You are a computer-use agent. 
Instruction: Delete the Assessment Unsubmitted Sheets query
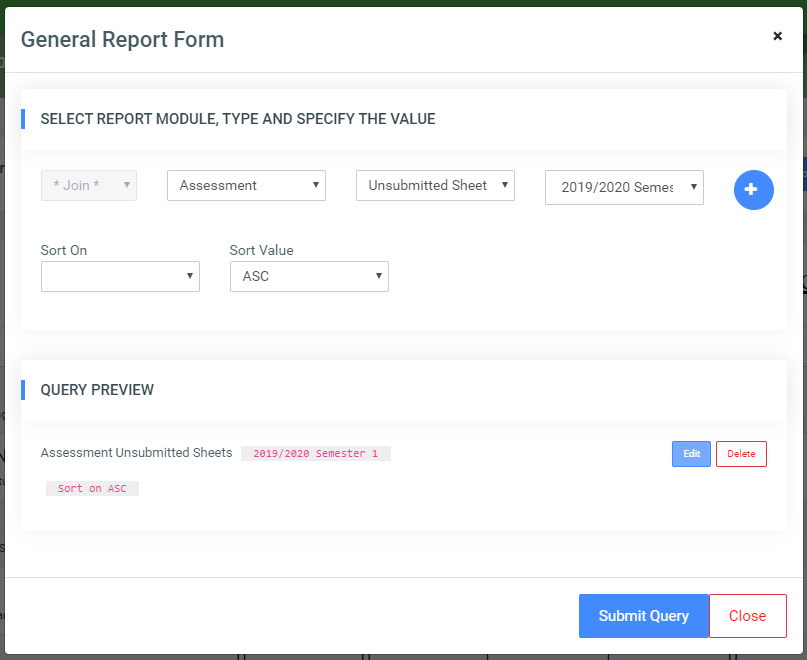pyautogui.click(x=741, y=453)
